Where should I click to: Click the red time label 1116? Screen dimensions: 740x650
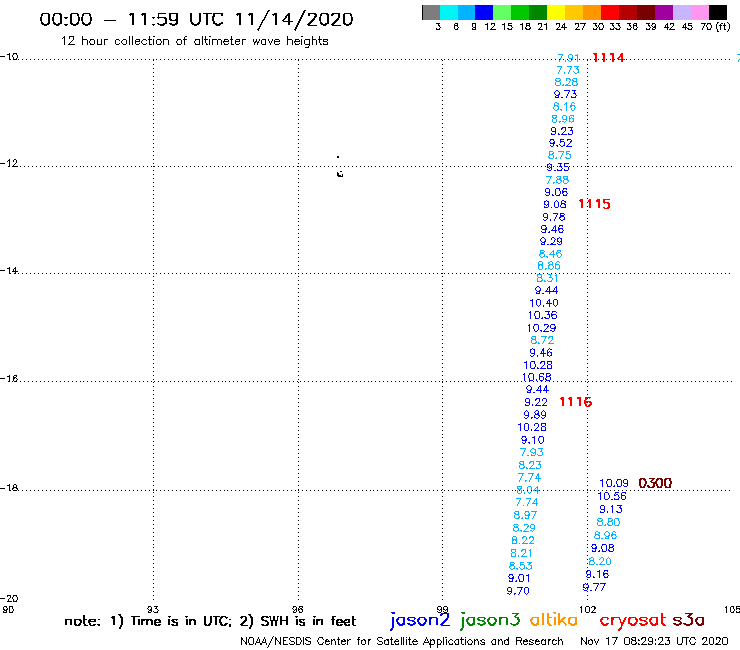point(575,402)
